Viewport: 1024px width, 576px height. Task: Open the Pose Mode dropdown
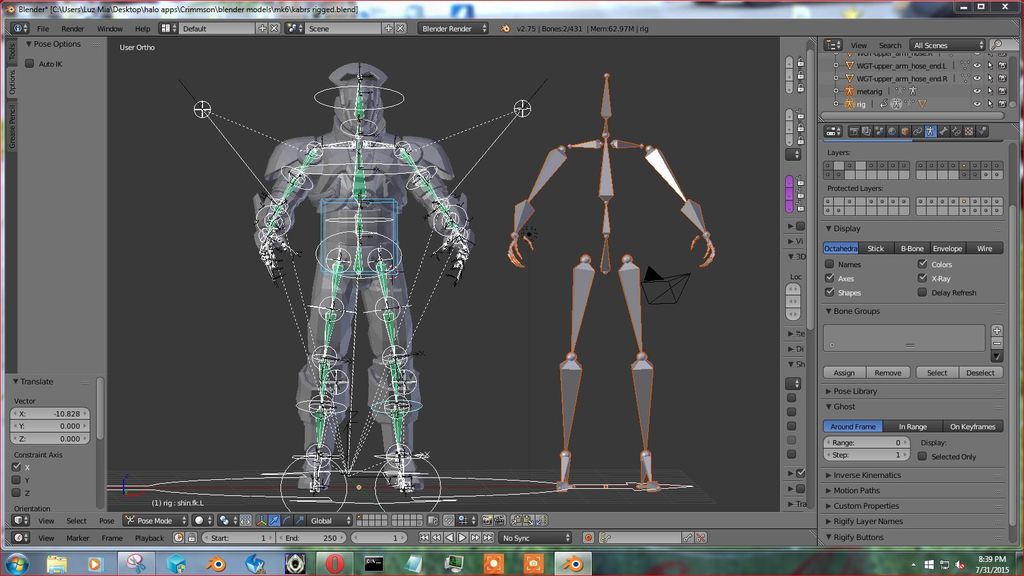coord(155,520)
